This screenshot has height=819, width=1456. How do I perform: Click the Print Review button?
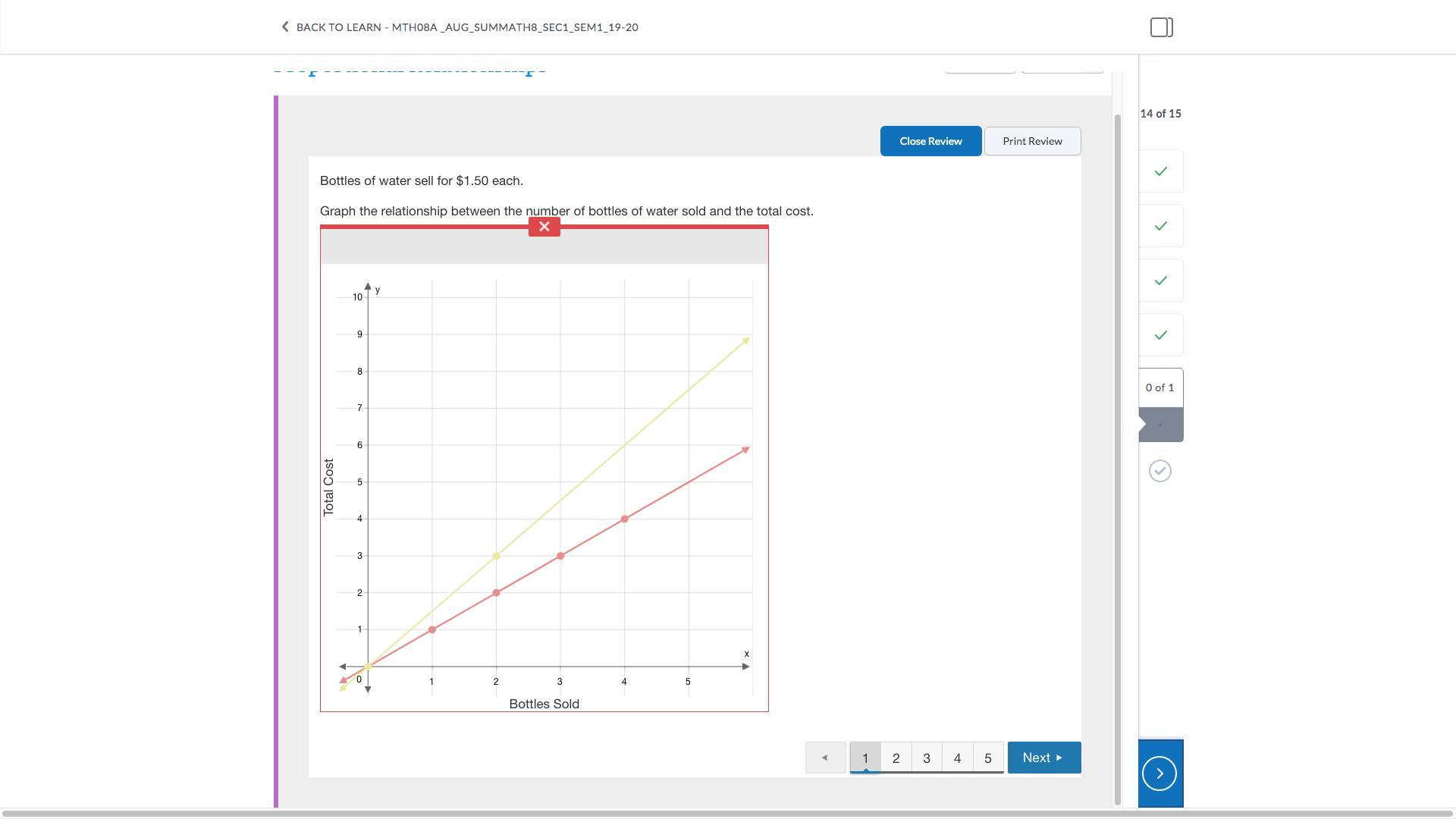tap(1031, 141)
